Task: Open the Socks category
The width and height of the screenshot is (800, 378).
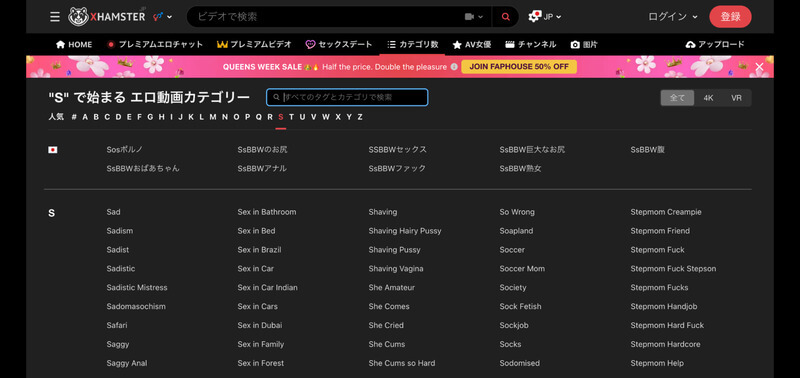Action: pos(510,344)
